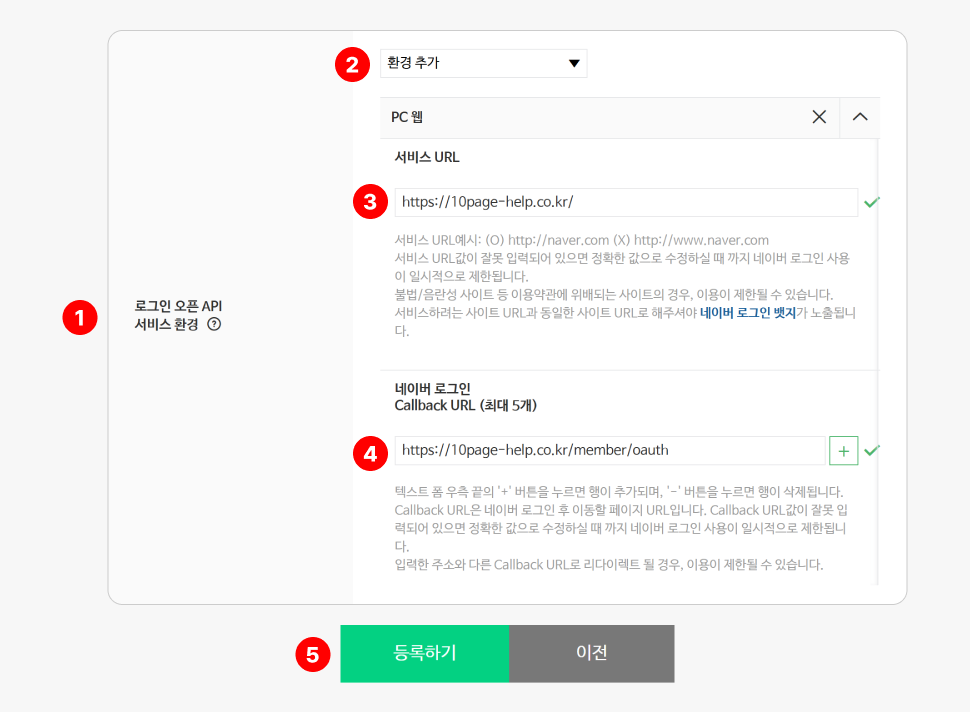Click the 네이버 로그인 Callback URL heading
This screenshot has width=970, height=712.
point(461,397)
